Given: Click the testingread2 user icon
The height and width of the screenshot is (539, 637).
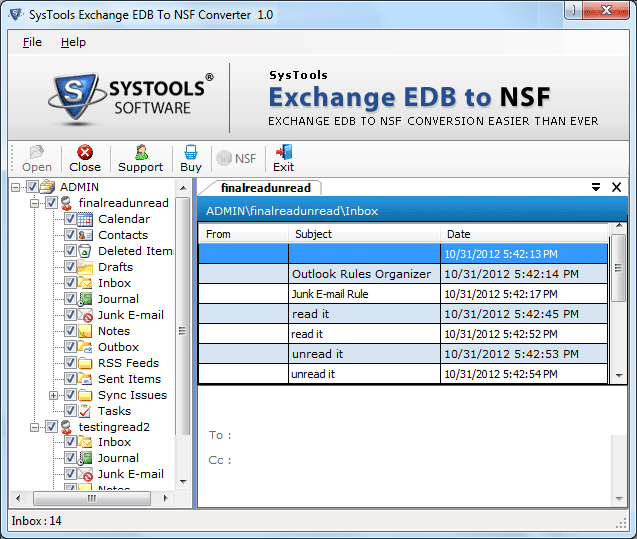Looking at the screenshot, I should [66, 427].
